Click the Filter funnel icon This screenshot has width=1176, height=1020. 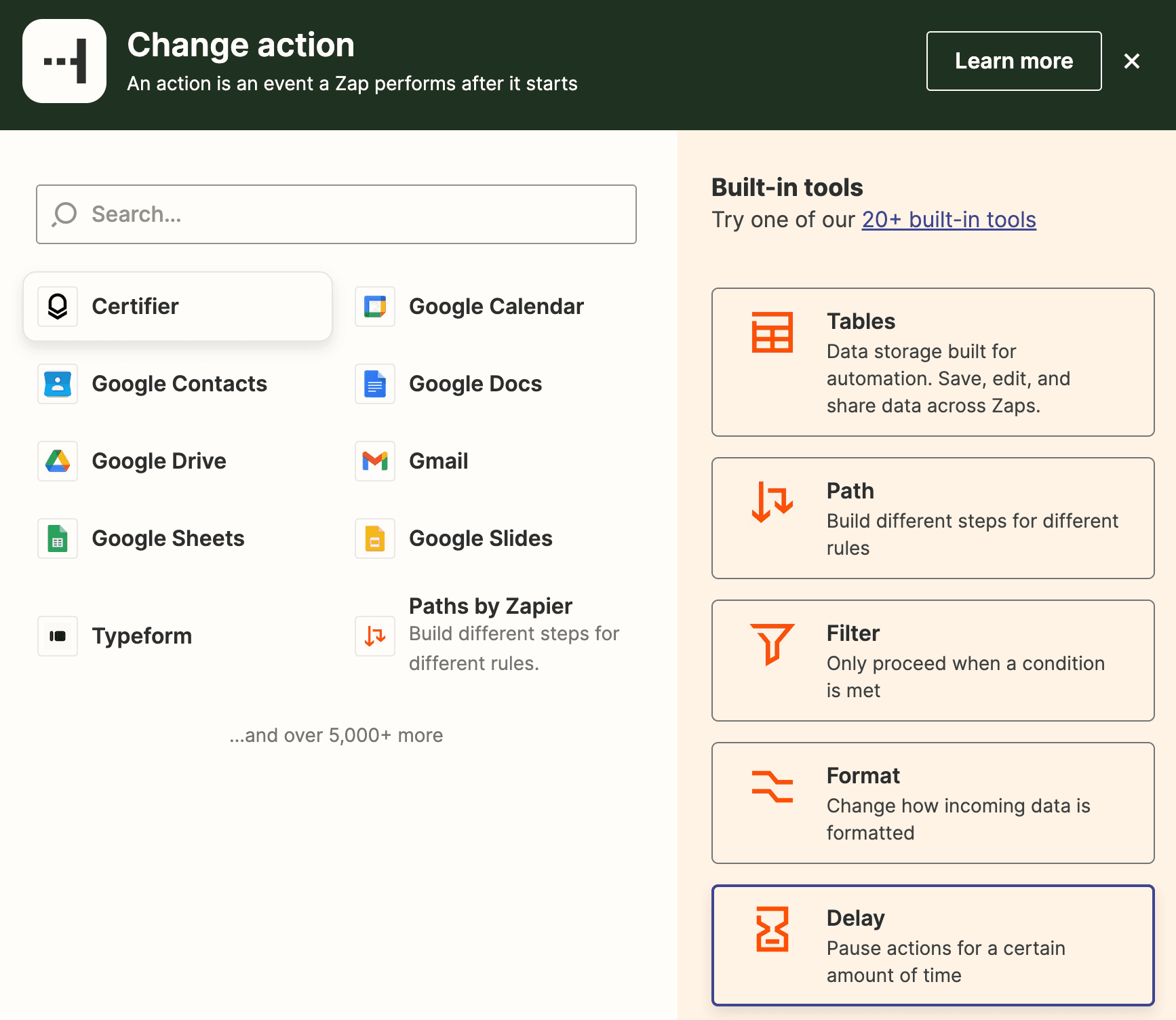pos(772,644)
